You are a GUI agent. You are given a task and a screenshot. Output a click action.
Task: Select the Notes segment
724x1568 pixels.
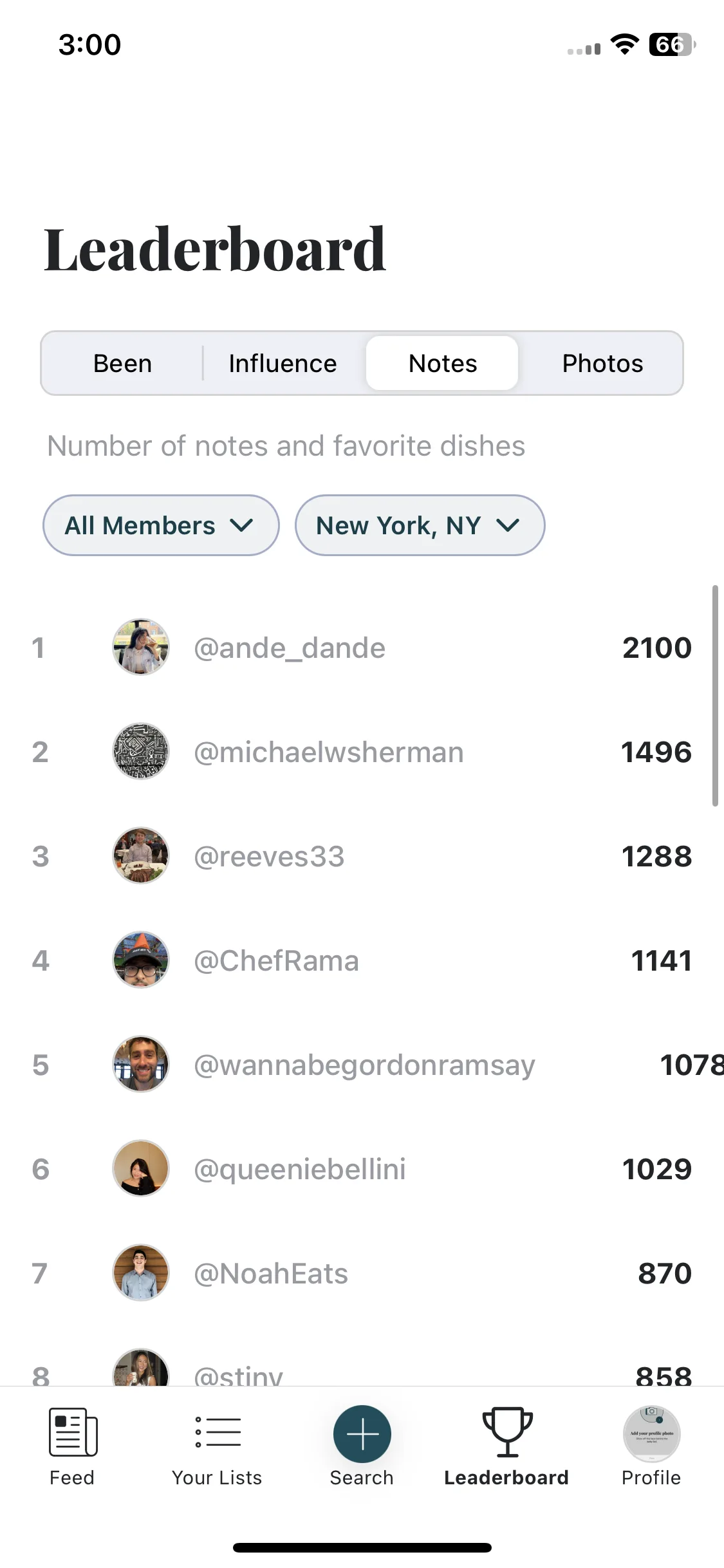pos(443,363)
